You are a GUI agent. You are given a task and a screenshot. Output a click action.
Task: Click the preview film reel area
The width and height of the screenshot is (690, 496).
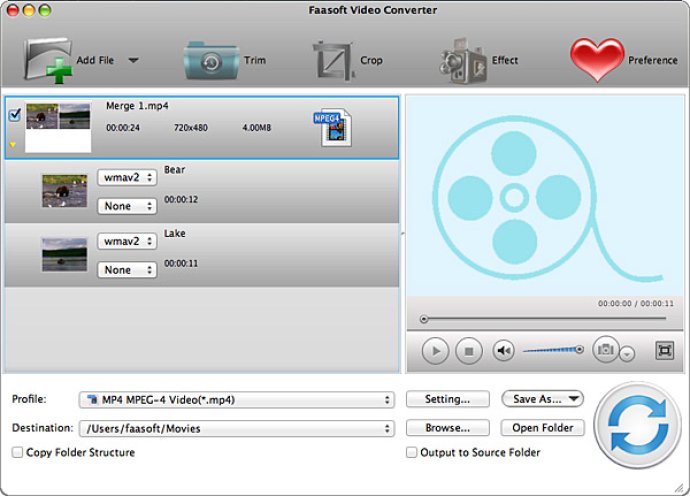coord(545,197)
